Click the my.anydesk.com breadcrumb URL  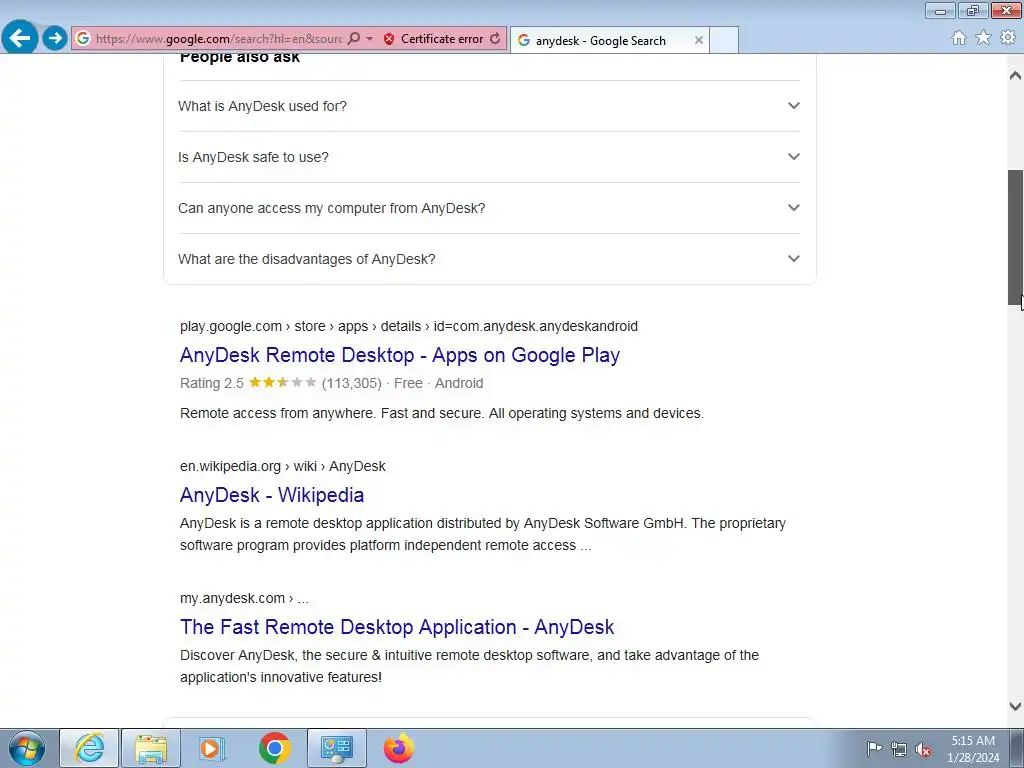click(x=244, y=598)
